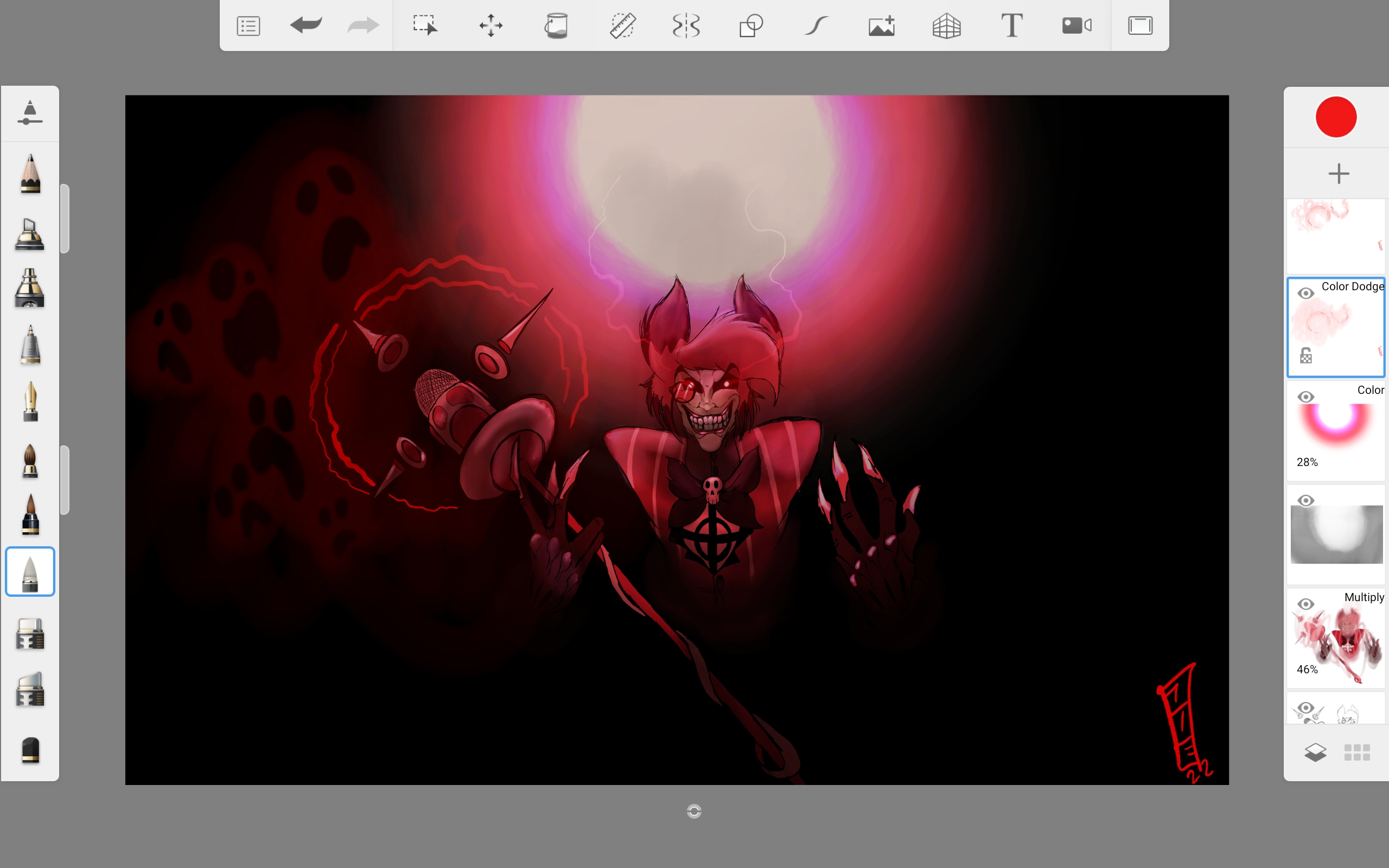
Task: Open the perspective guides grid tool
Action: [946, 26]
